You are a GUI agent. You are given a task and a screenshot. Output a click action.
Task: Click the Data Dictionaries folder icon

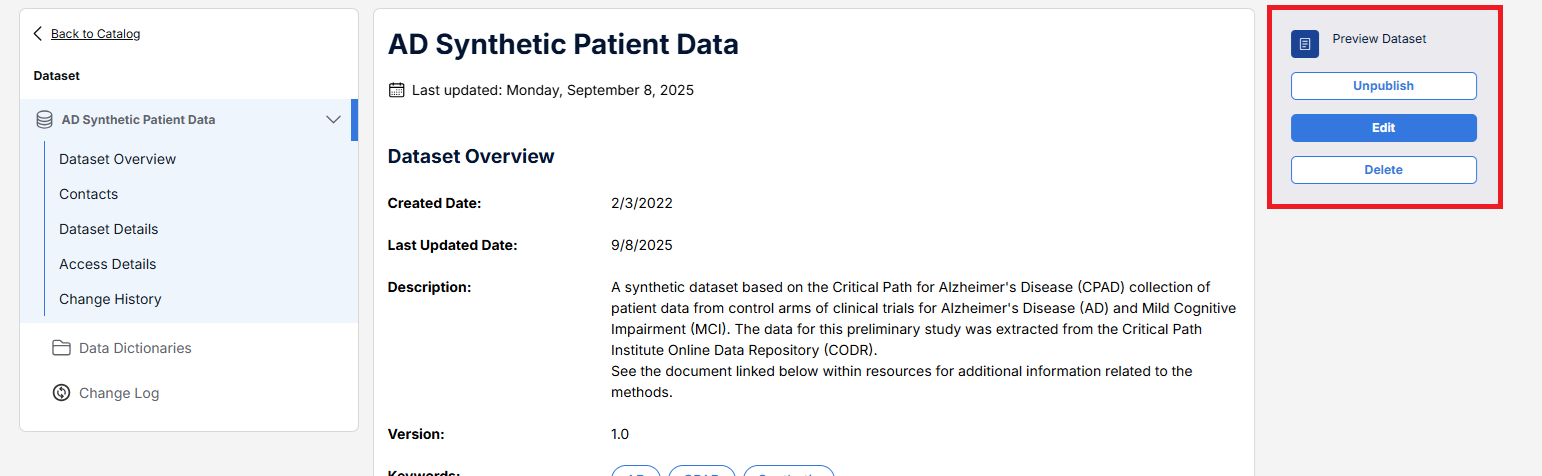[61, 348]
